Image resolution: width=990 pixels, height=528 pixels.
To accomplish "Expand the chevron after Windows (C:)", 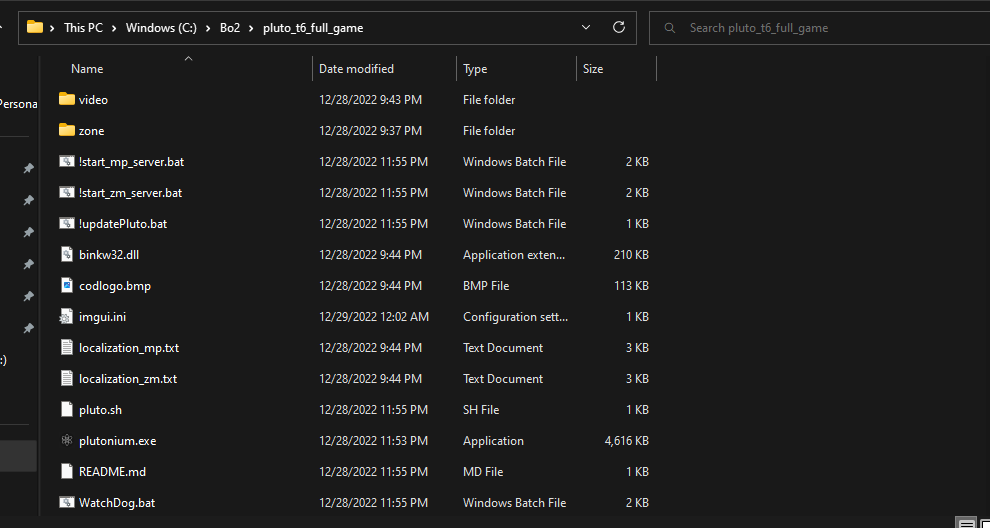I will click(x=208, y=28).
